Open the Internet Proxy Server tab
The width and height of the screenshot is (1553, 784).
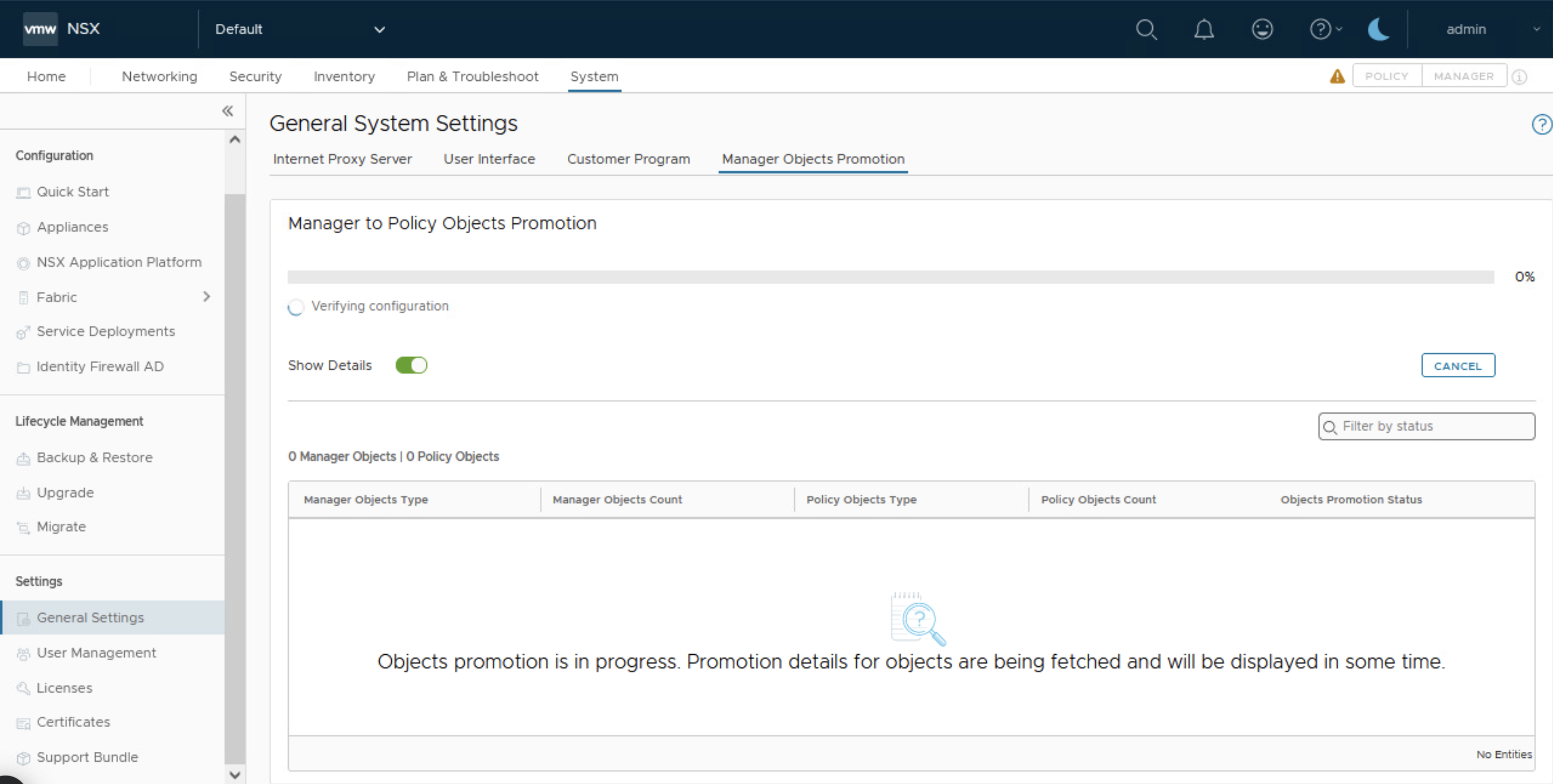342,159
